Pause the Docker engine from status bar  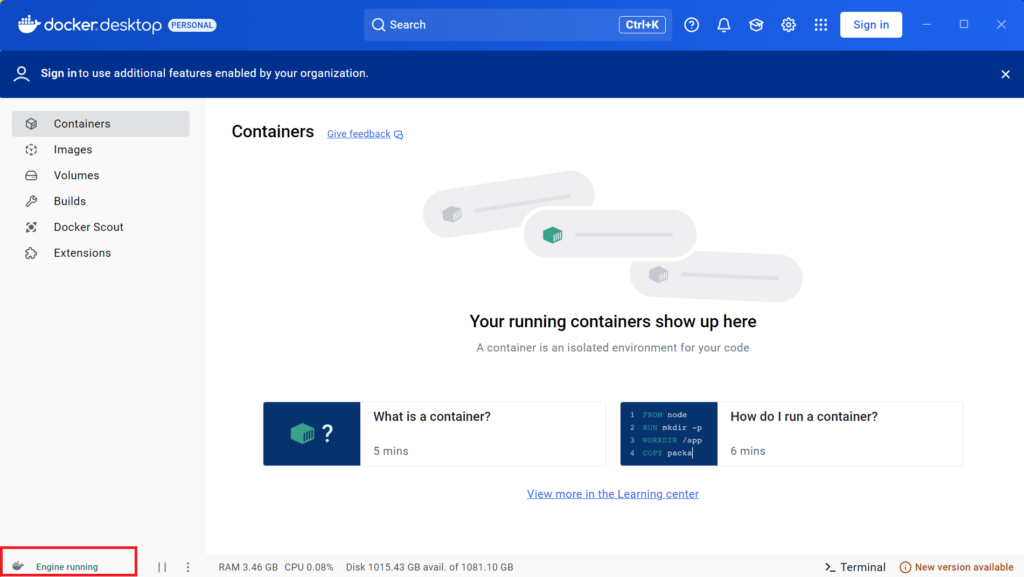pos(162,567)
